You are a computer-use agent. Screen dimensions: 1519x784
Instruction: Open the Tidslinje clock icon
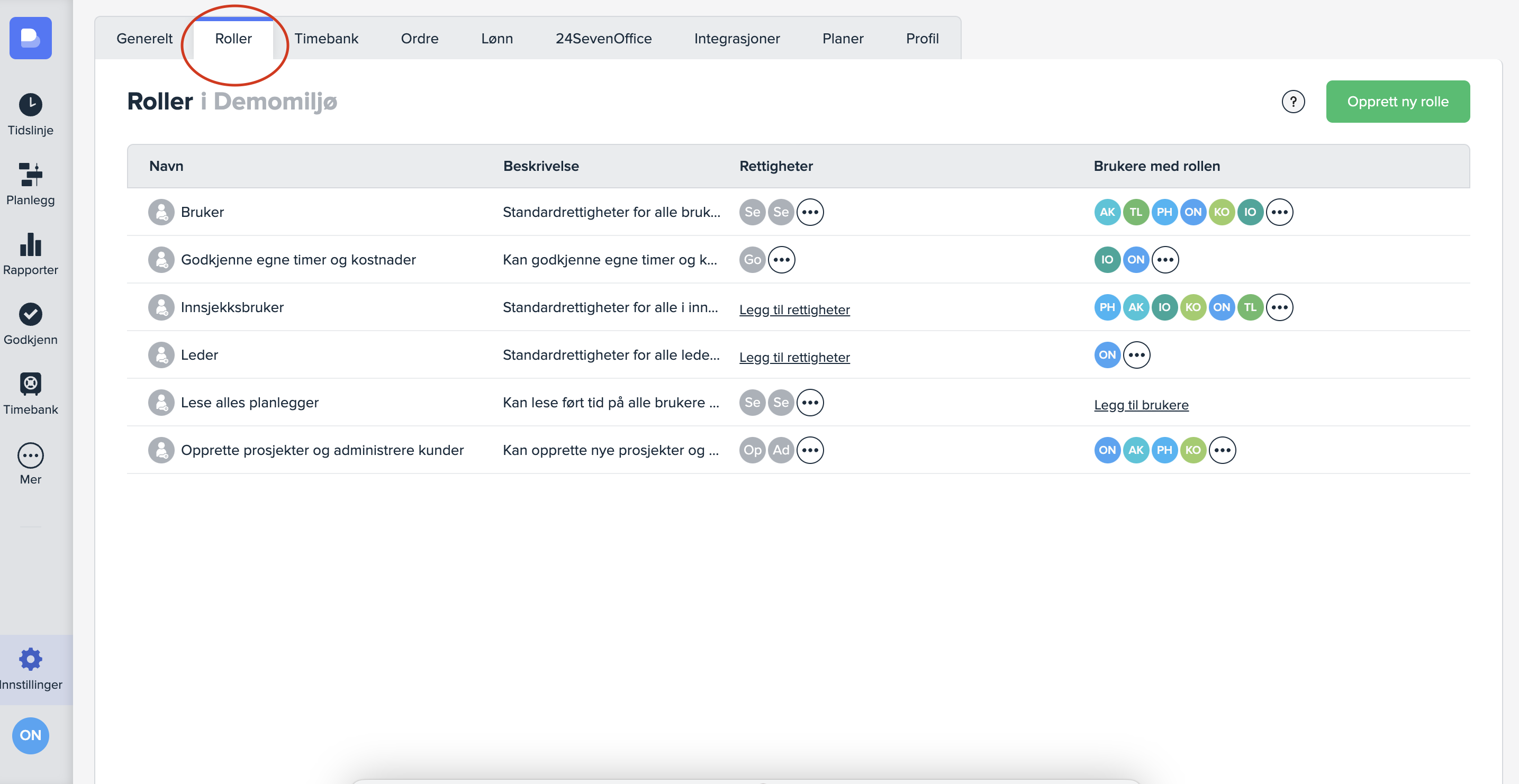[30, 105]
